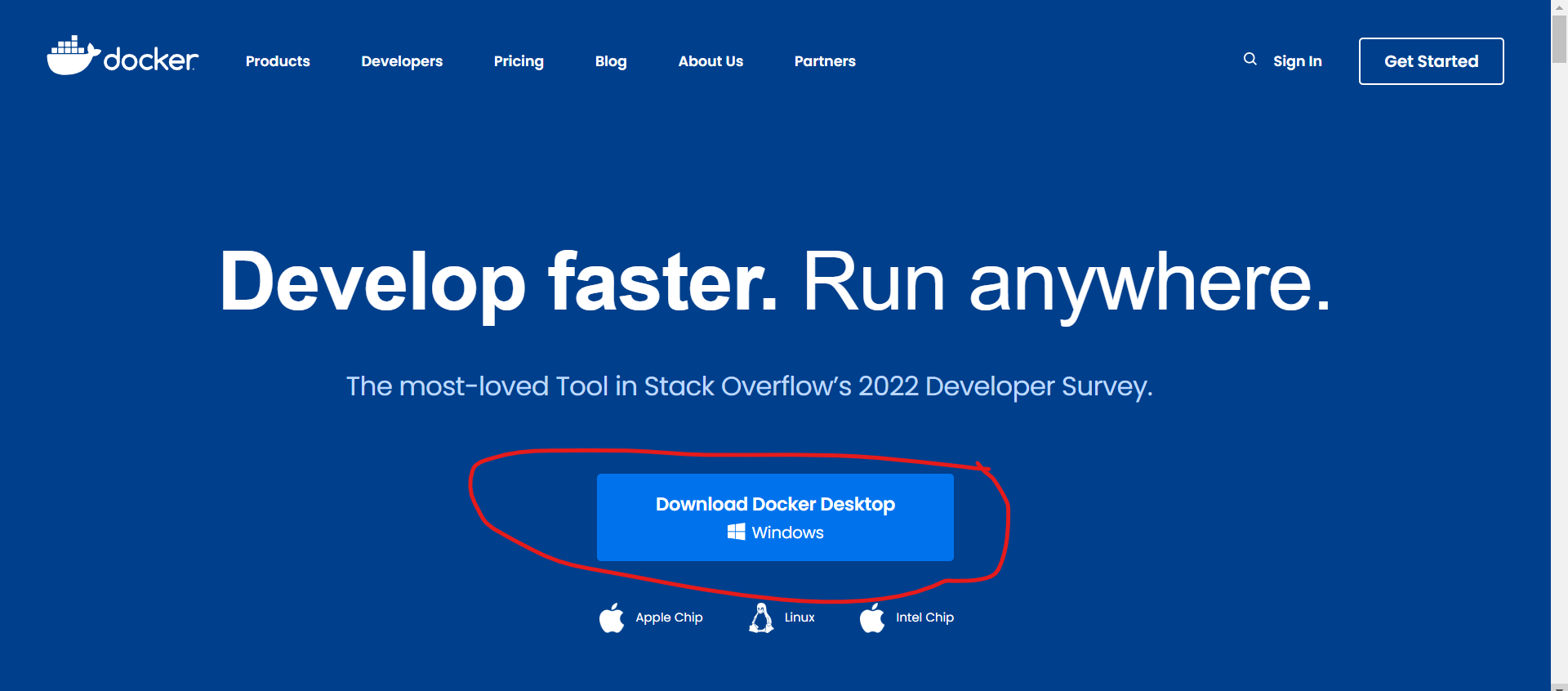
Task: Choose the Linux download link
Action: (x=782, y=618)
